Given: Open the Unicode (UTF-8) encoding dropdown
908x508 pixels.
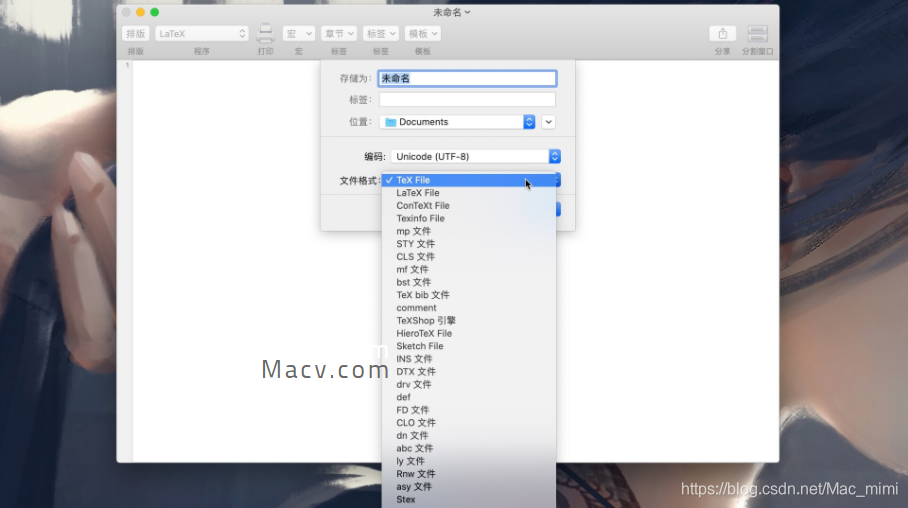Looking at the screenshot, I should pos(475,156).
